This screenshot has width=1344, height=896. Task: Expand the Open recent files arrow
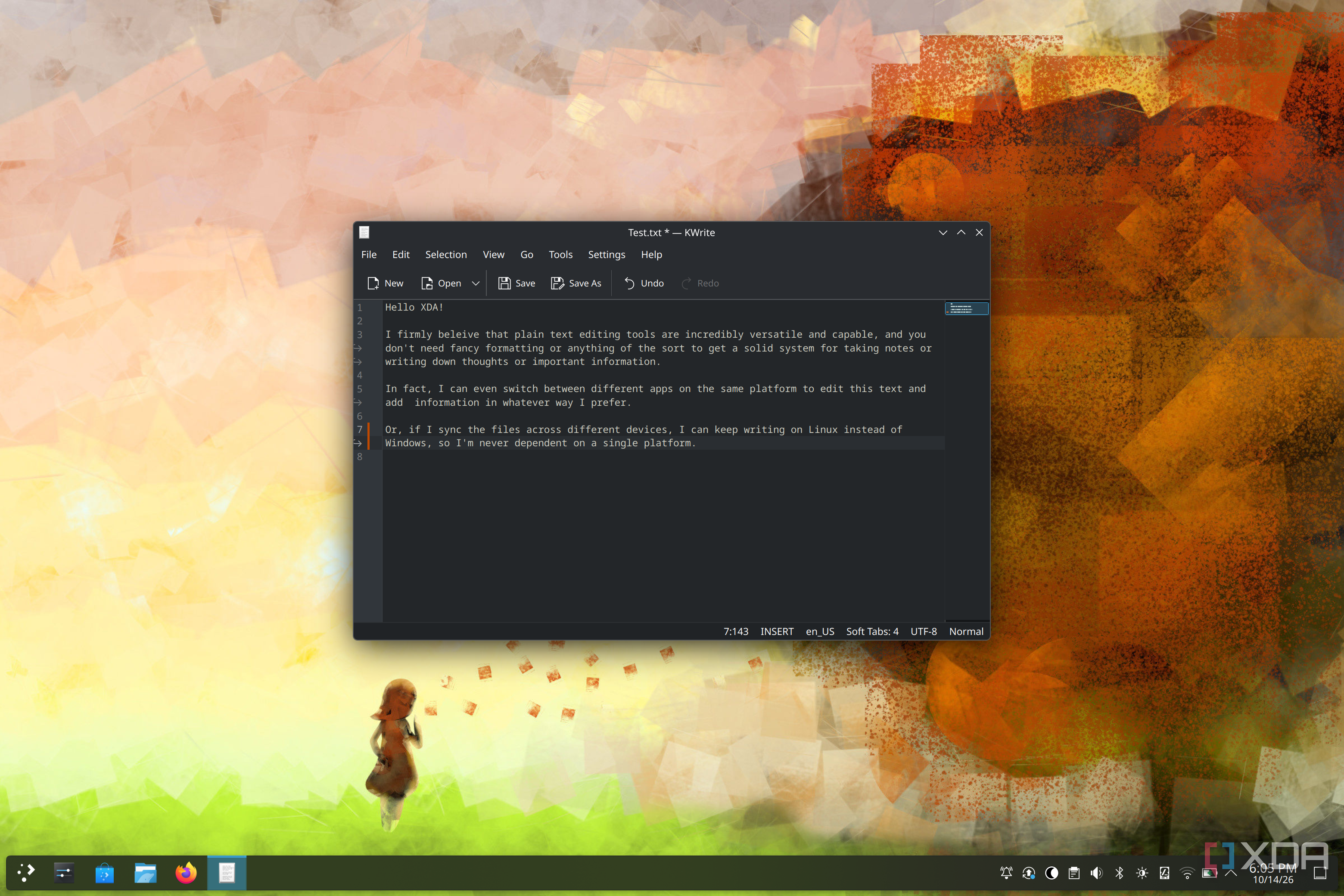click(x=476, y=283)
